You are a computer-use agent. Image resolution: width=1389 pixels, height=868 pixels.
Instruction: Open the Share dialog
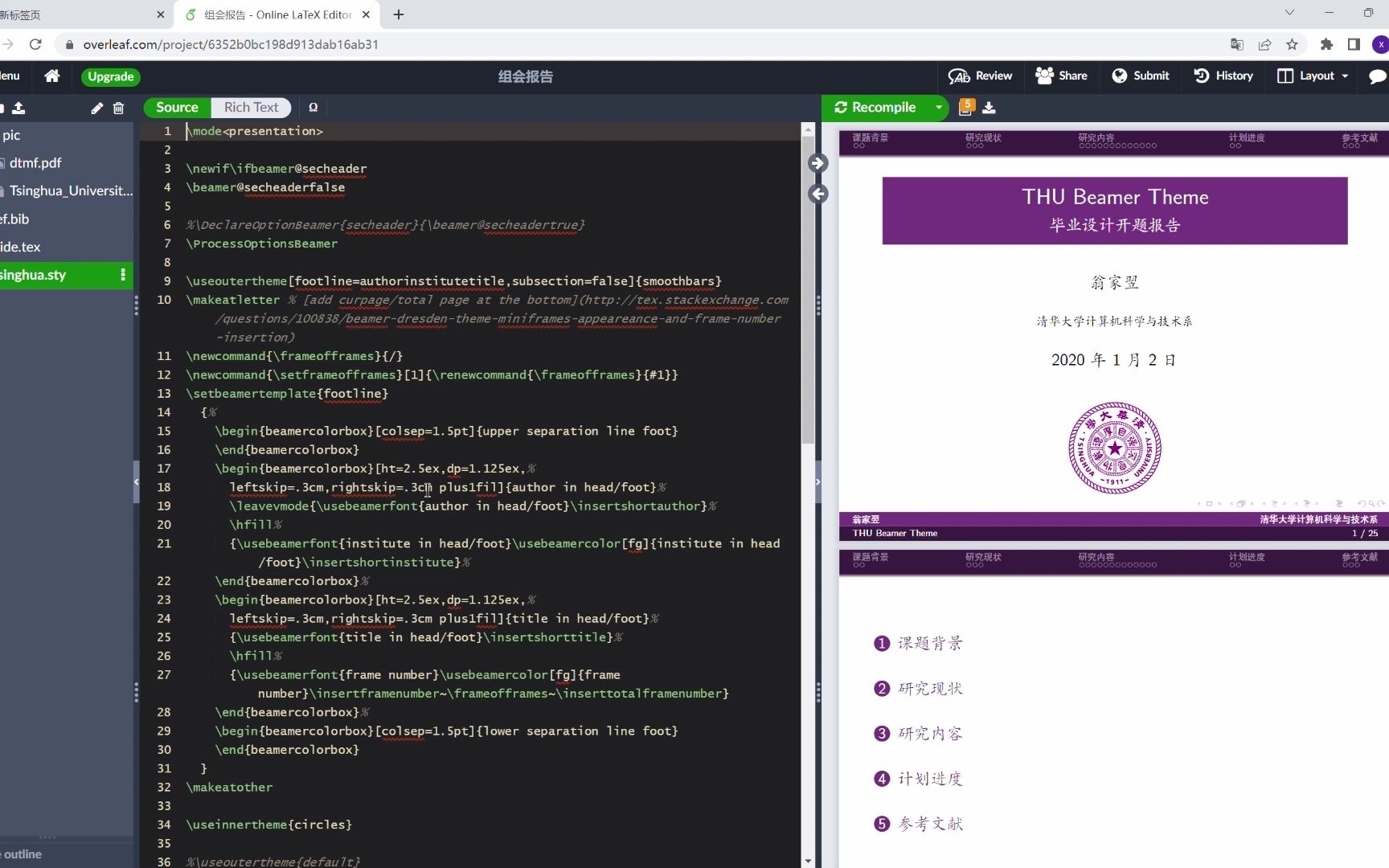tap(1061, 76)
